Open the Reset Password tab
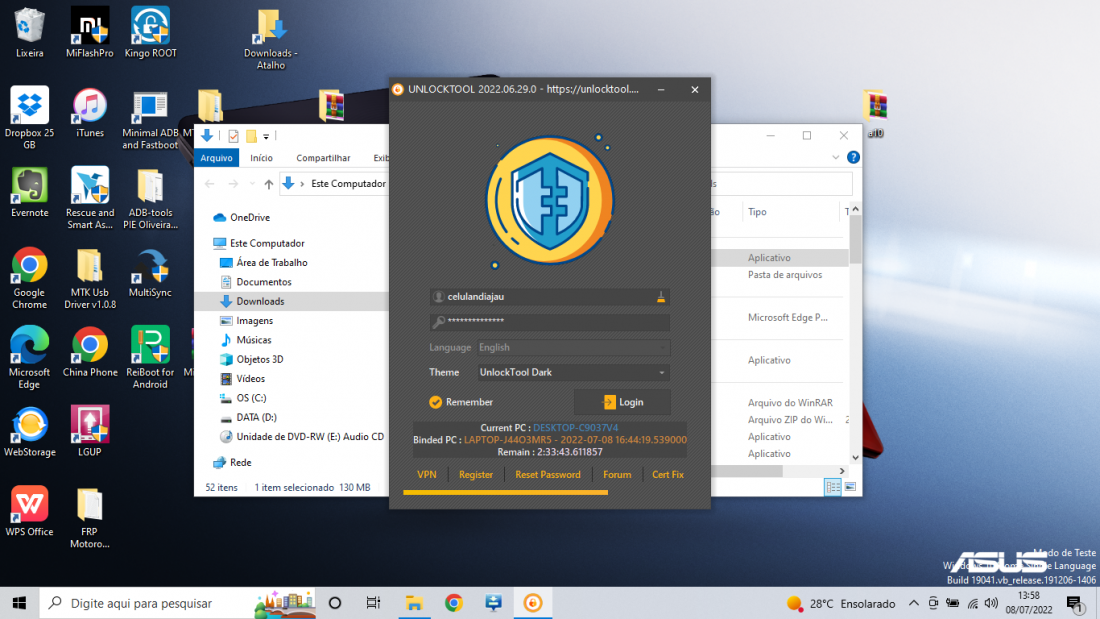Viewport: 1100px width, 619px height. [x=548, y=474]
